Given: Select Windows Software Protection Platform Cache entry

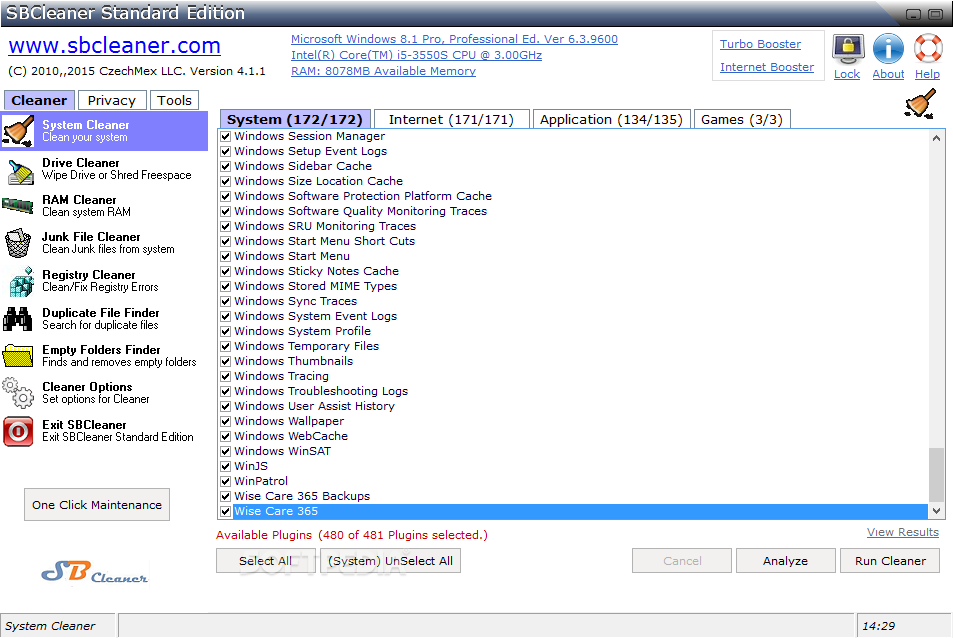Looking at the screenshot, I should 363,196.
